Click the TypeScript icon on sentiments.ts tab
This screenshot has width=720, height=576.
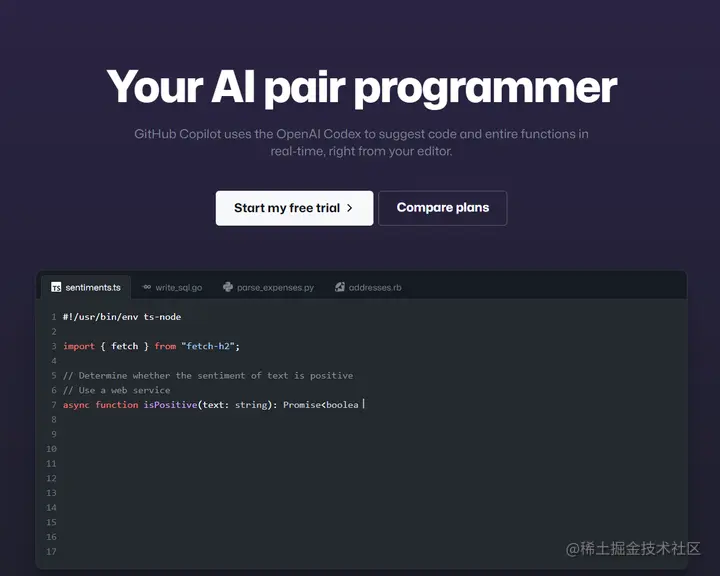pos(56,288)
